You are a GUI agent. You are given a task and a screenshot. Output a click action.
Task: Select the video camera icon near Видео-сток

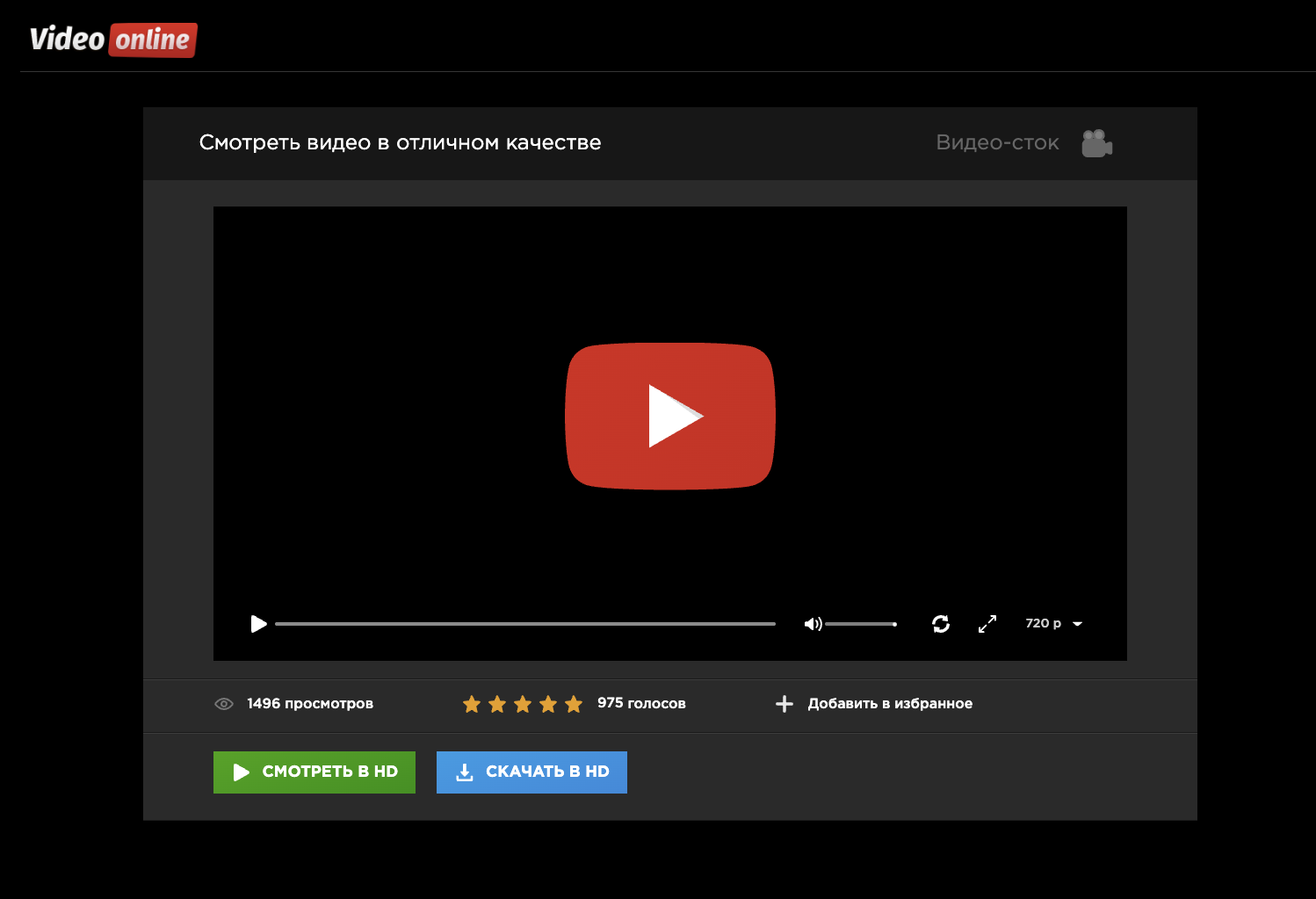(x=1097, y=142)
